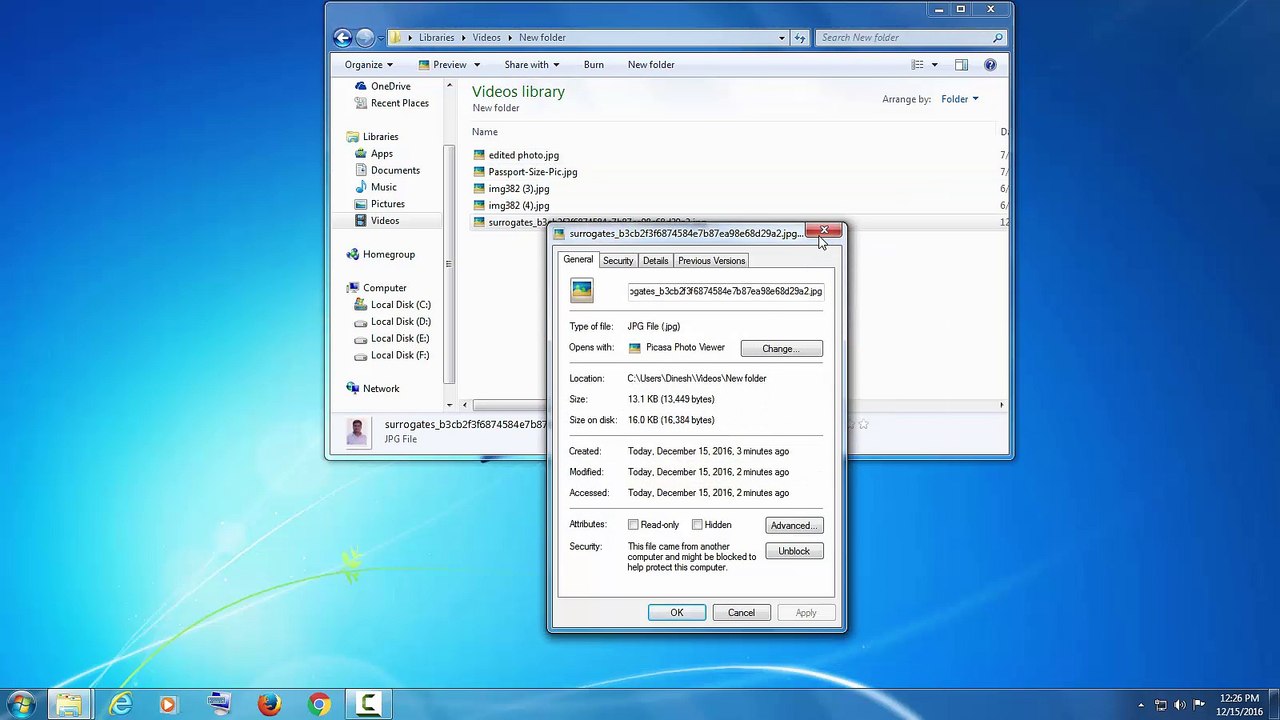The height and width of the screenshot is (720, 1280).
Task: Expand the Arrange by Folder dropdown
Action: point(959,99)
